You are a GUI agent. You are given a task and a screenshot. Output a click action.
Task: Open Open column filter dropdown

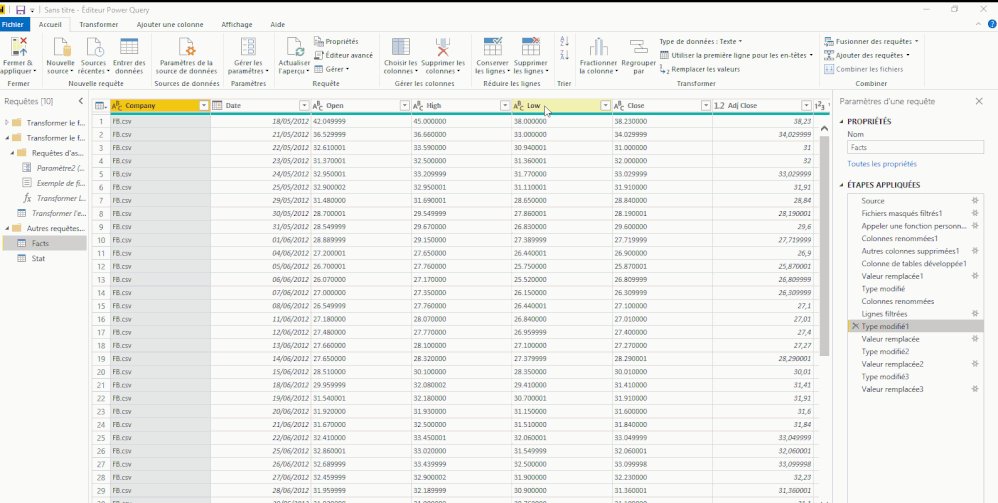404,106
